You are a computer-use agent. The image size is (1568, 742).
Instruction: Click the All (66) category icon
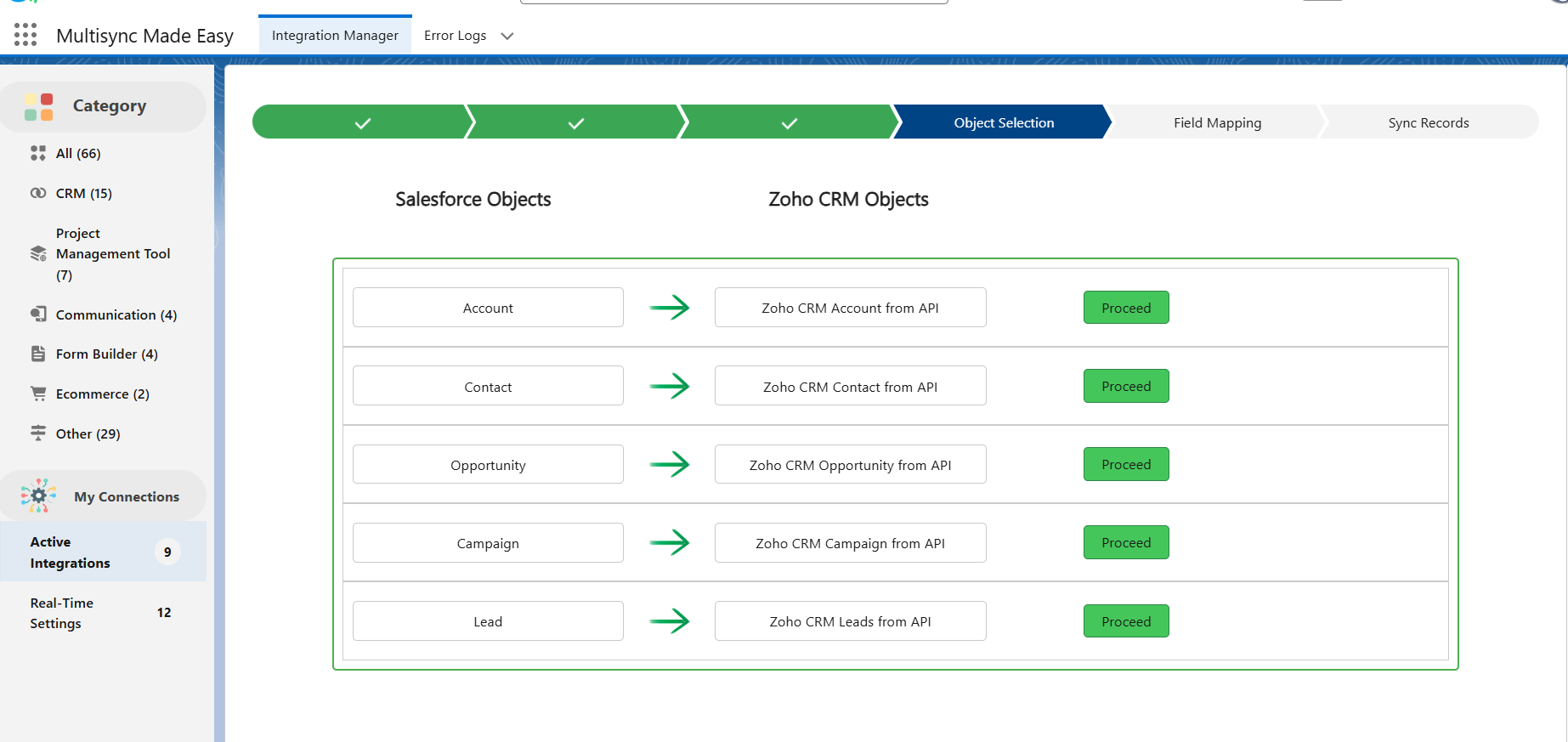[x=38, y=153]
